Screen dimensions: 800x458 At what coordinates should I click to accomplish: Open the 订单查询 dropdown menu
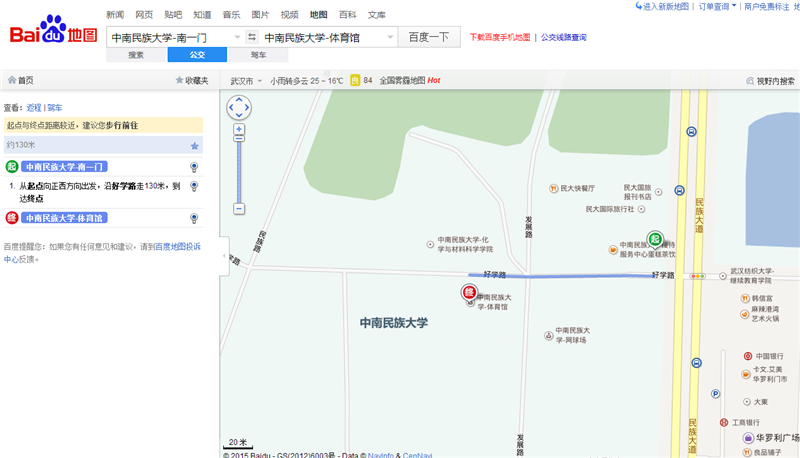[x=718, y=7]
